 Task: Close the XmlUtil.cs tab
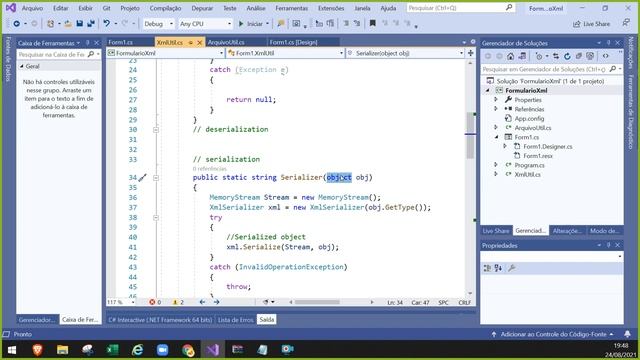(200, 42)
